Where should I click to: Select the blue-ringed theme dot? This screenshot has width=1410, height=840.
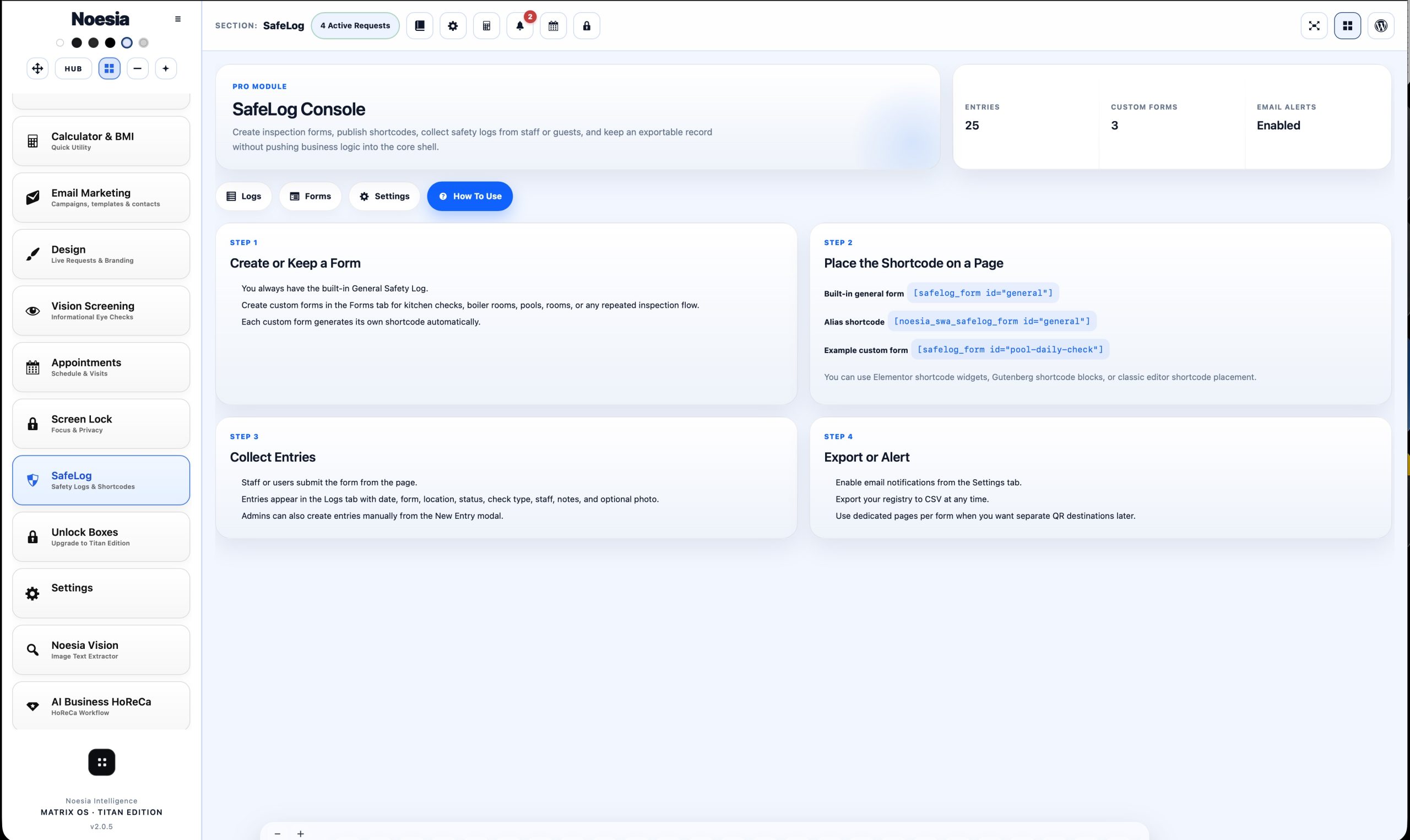[x=127, y=42]
